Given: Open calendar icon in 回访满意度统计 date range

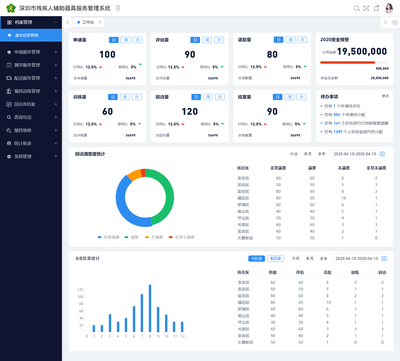Looking at the screenshot, I should coord(382,154).
